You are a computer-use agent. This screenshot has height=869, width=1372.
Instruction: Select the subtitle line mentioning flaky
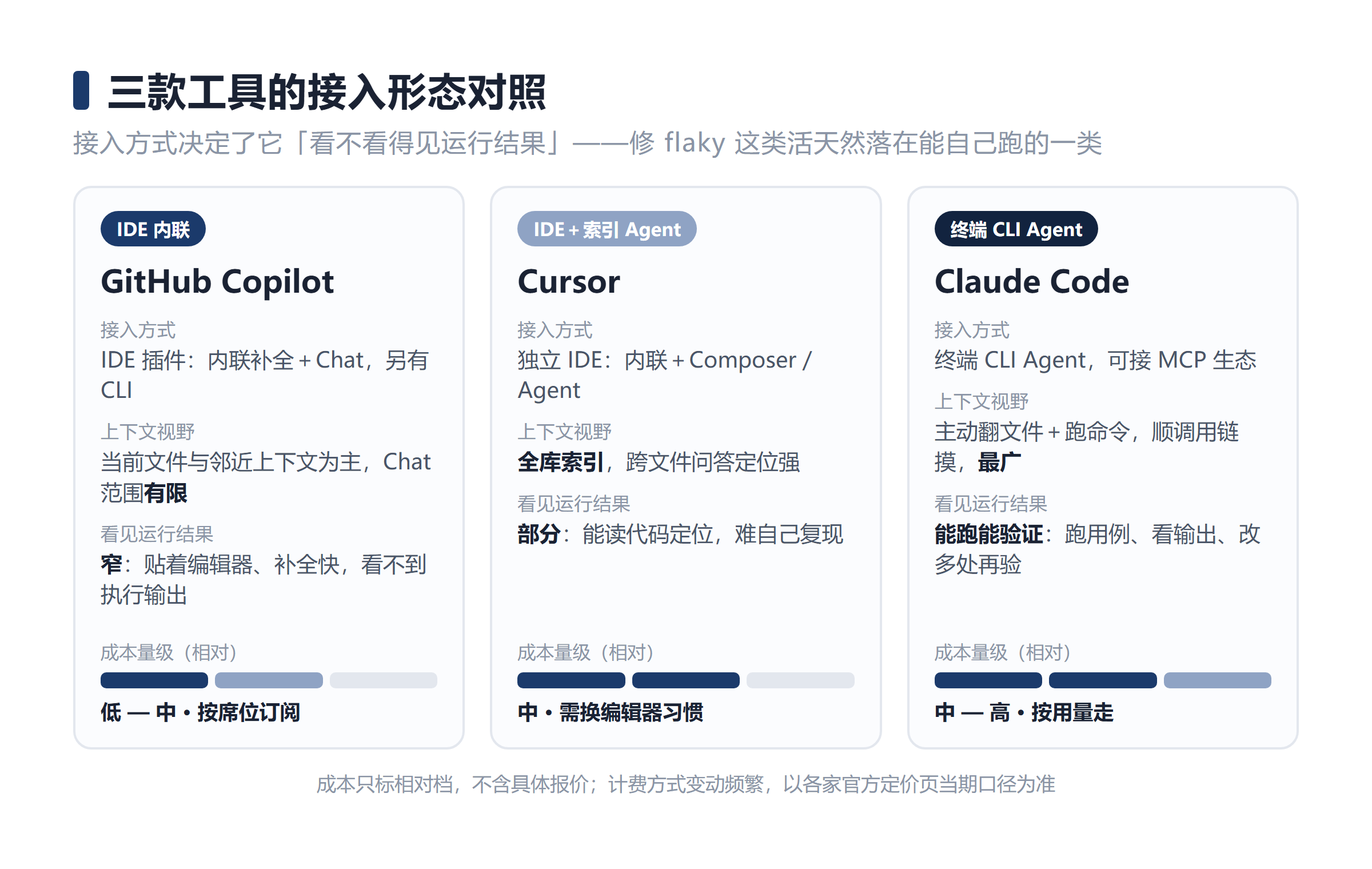(587, 143)
